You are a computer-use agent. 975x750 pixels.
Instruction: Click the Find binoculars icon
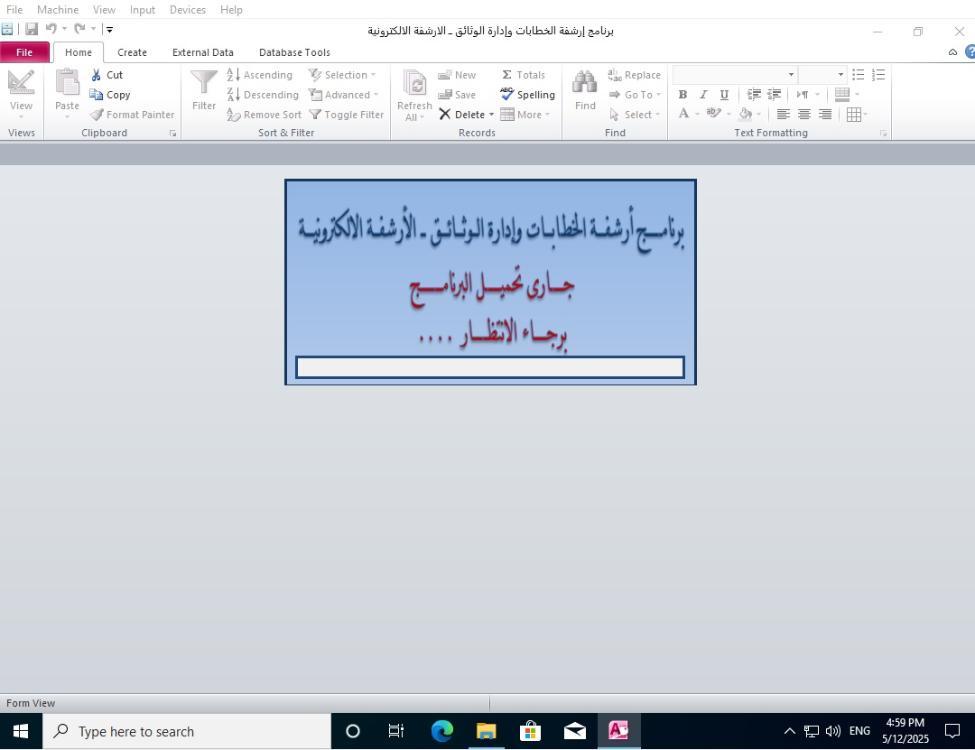pos(585,81)
